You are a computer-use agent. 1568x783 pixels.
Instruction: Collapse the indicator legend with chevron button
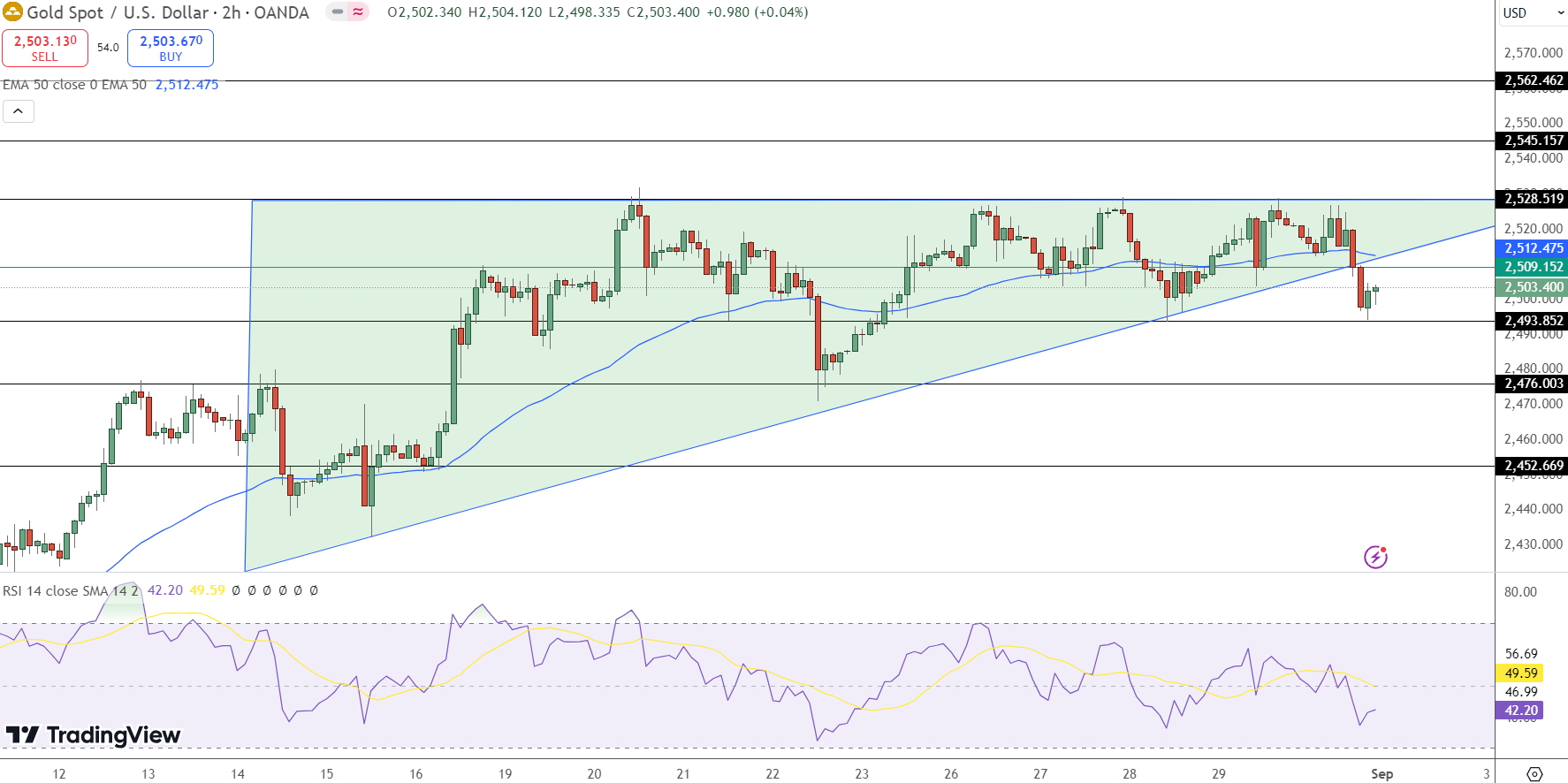tap(19, 111)
